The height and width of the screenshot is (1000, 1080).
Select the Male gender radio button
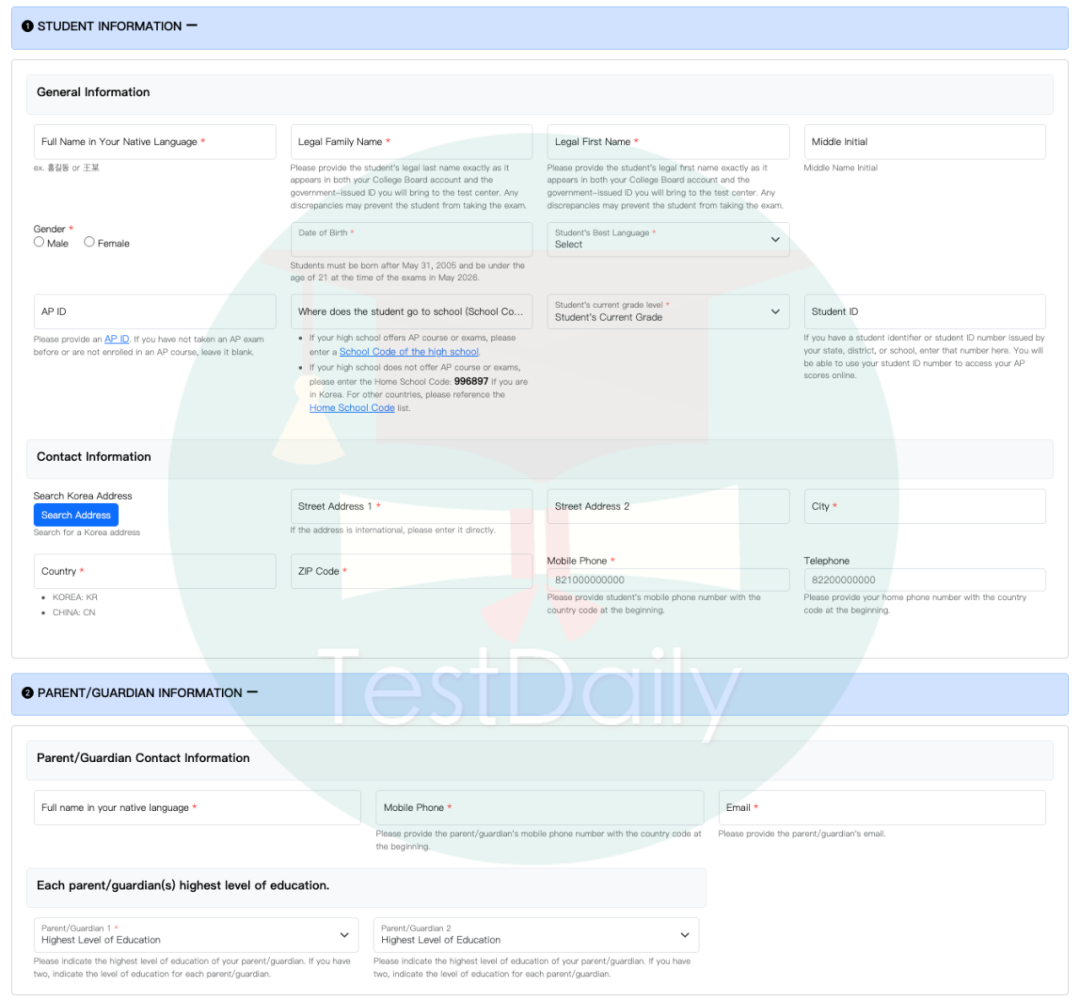click(39, 242)
